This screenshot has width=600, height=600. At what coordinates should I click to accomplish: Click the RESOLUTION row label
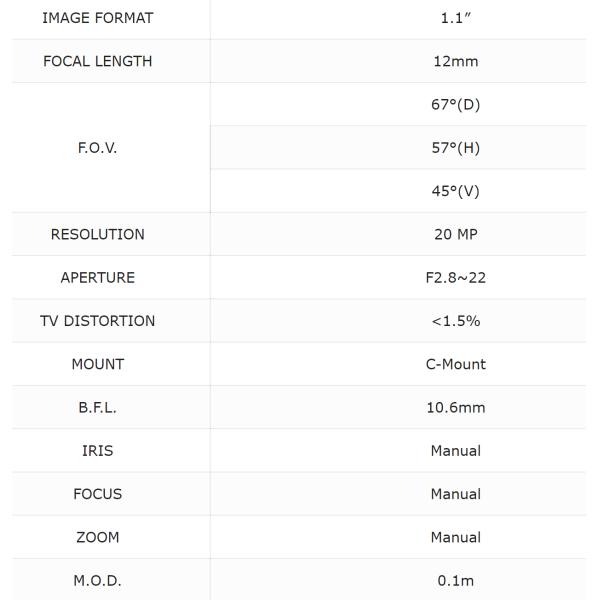coord(98,234)
